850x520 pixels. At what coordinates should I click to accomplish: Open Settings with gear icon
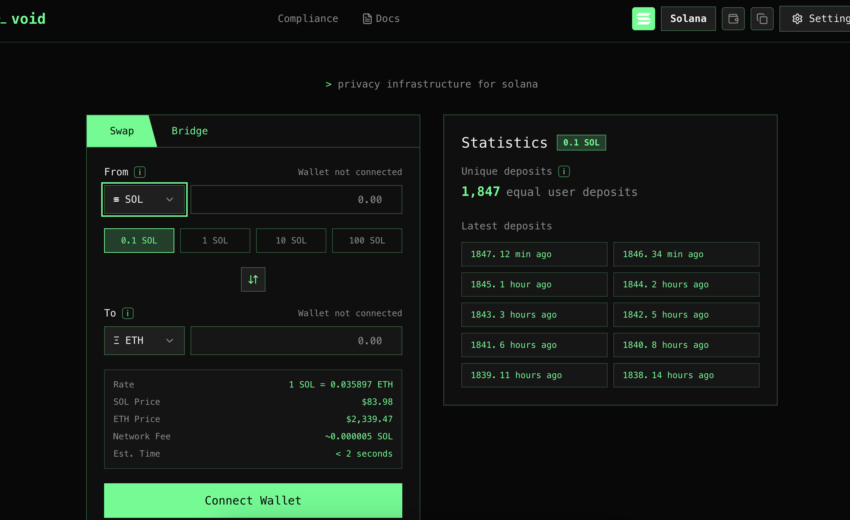[x=815, y=18]
